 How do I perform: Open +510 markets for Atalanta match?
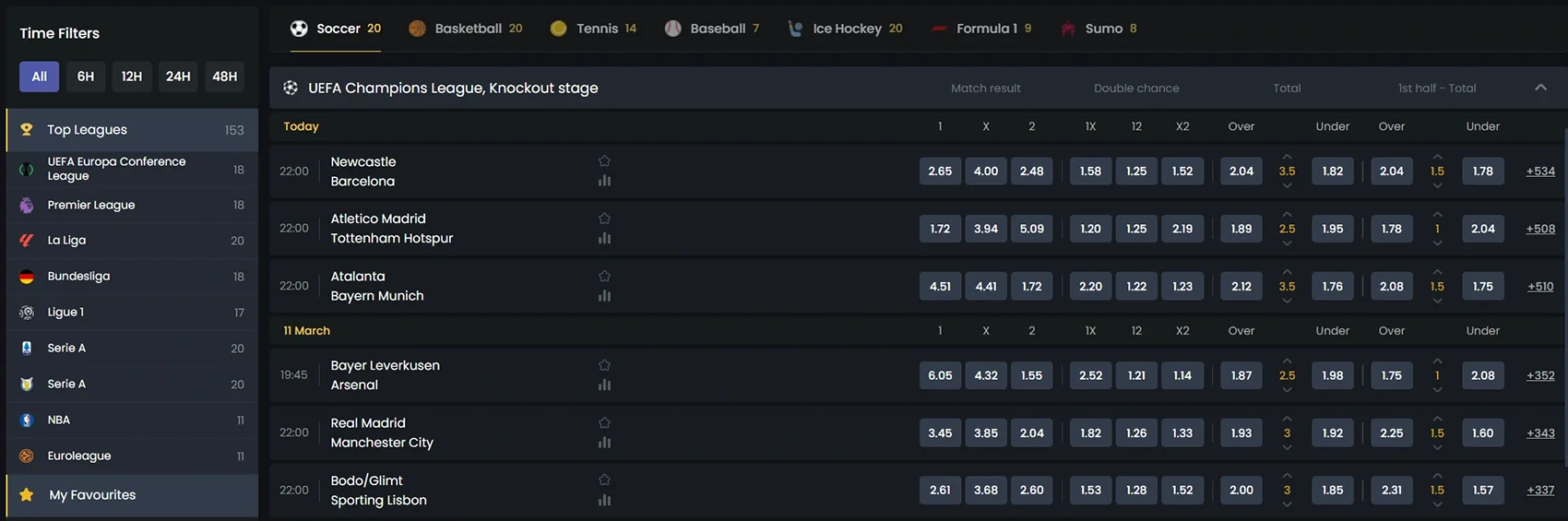point(1540,286)
